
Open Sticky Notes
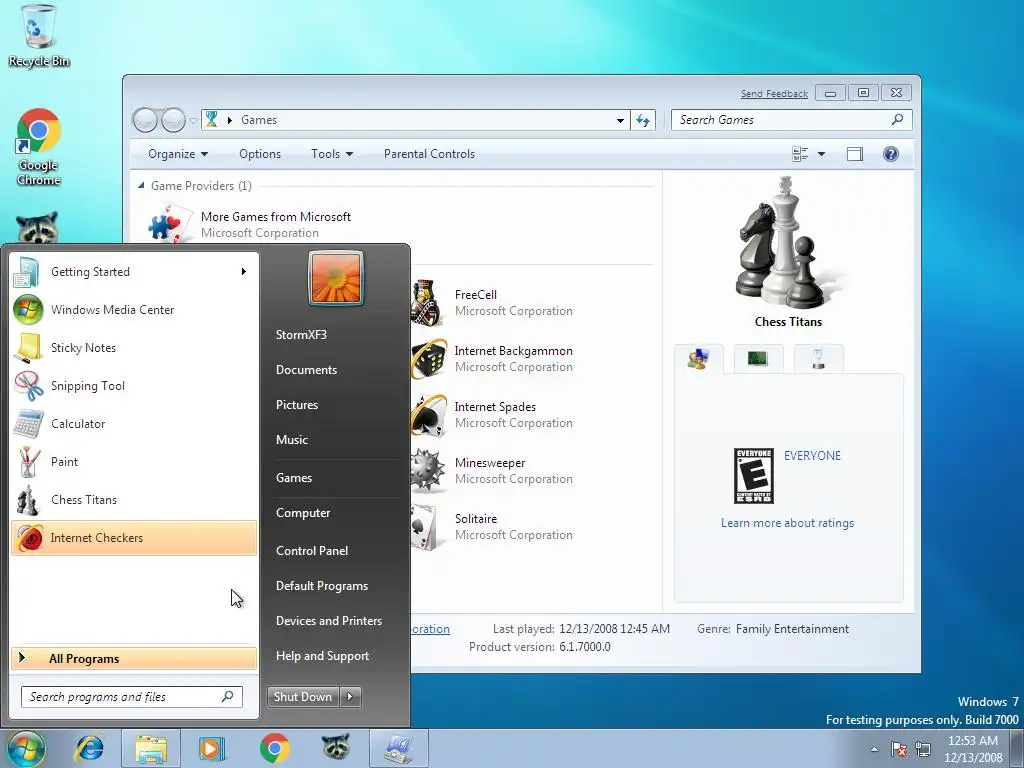pyautogui.click(x=134, y=347)
